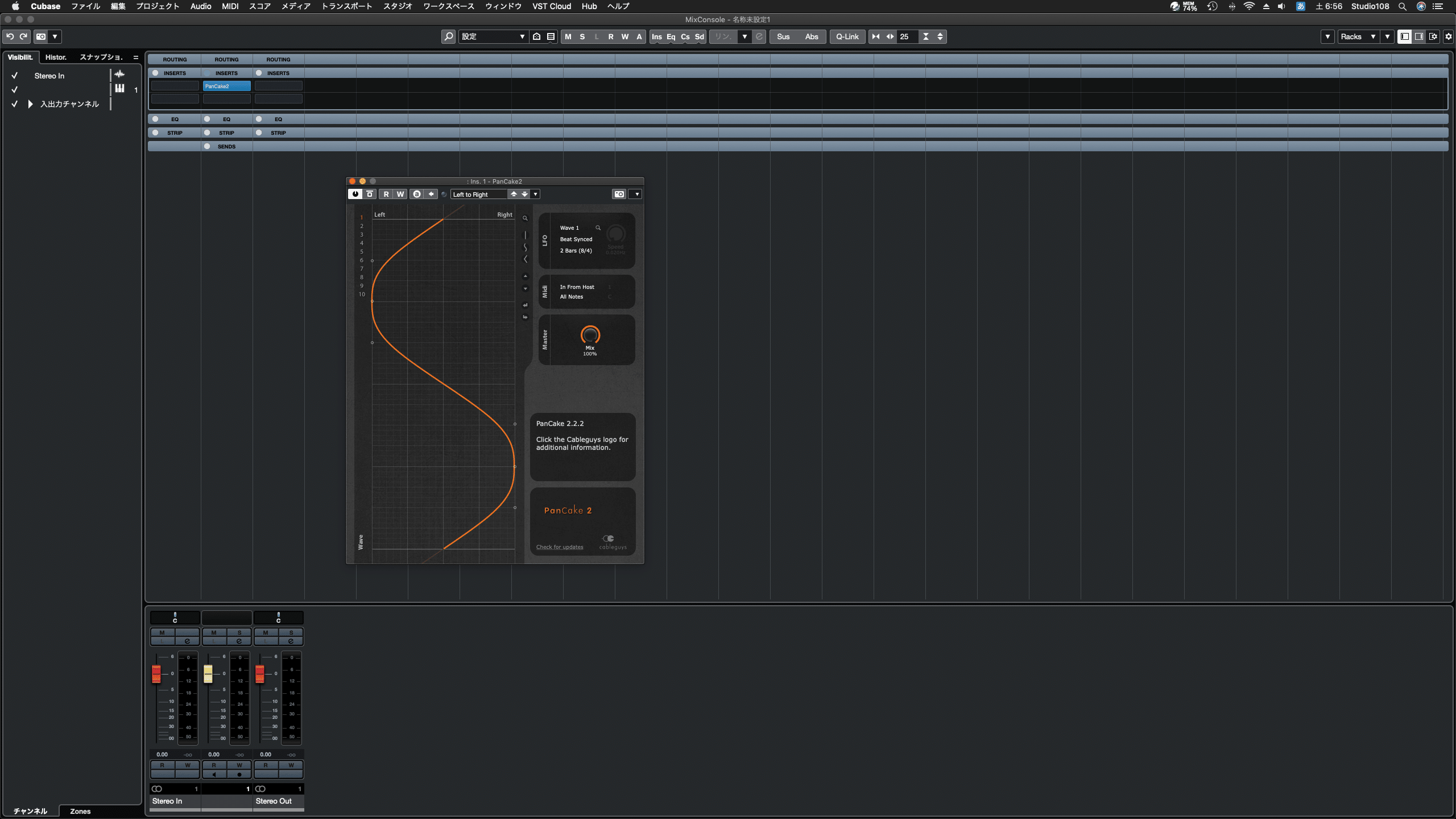The image size is (1456, 819).
Task: Select the S-curve wave drawing tool
Action: click(x=525, y=247)
